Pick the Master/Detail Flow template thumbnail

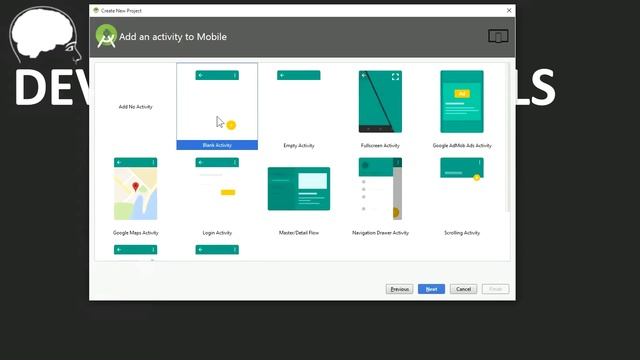299,189
